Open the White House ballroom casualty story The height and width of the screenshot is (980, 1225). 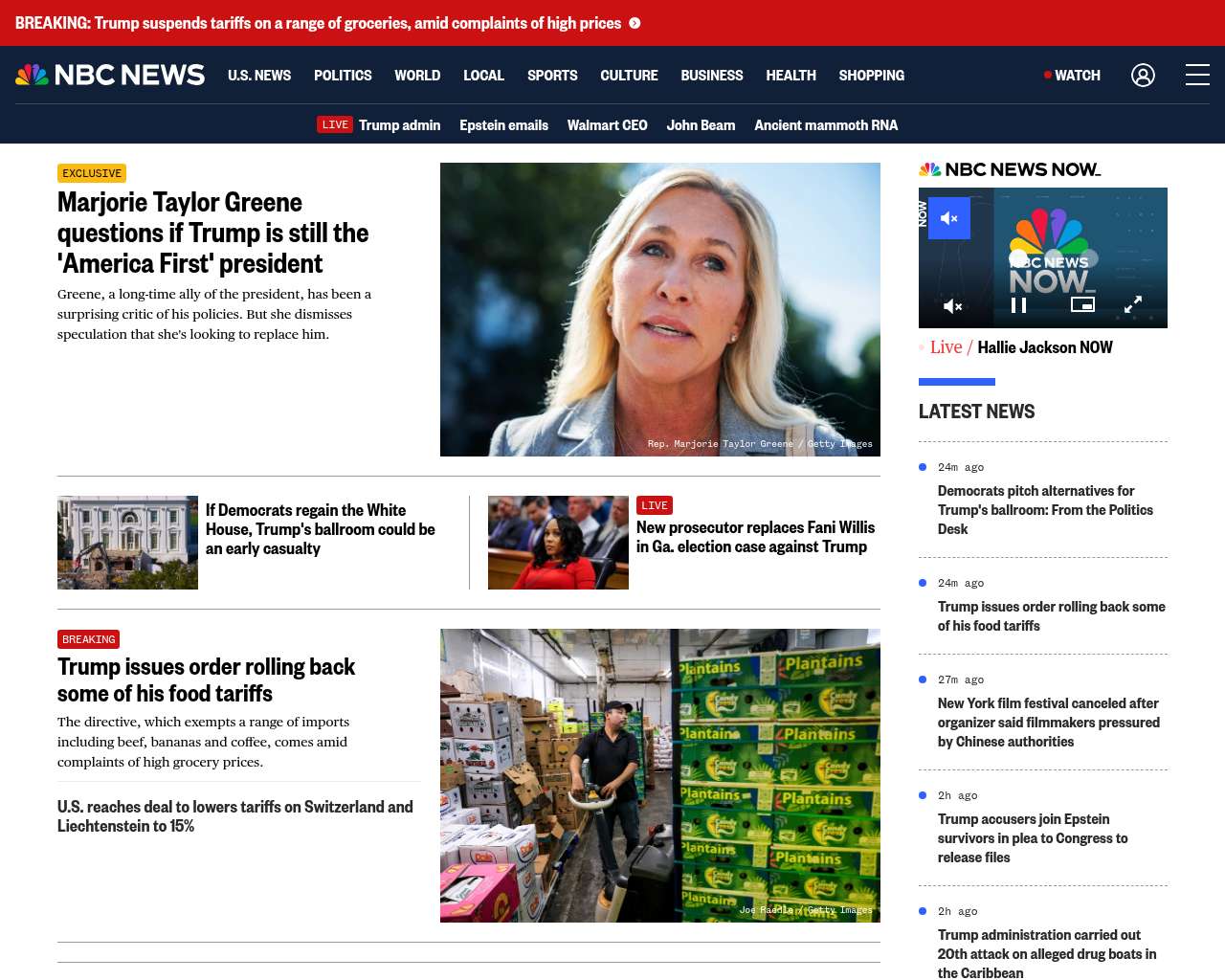point(320,529)
